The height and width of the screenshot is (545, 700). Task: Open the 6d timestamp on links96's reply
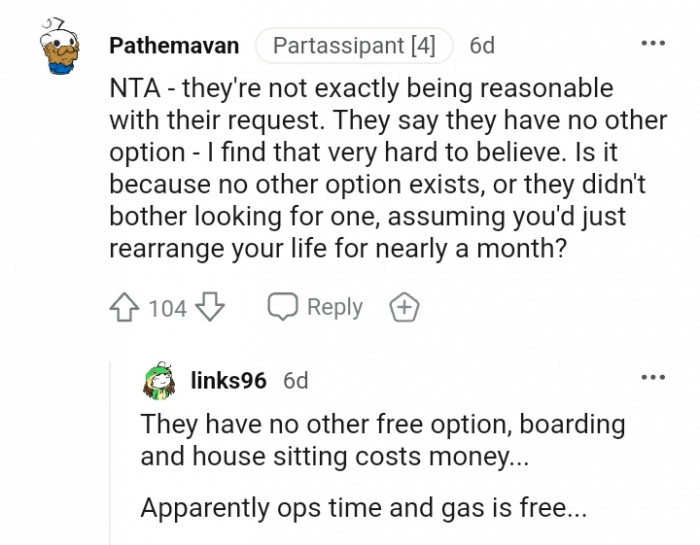296,380
